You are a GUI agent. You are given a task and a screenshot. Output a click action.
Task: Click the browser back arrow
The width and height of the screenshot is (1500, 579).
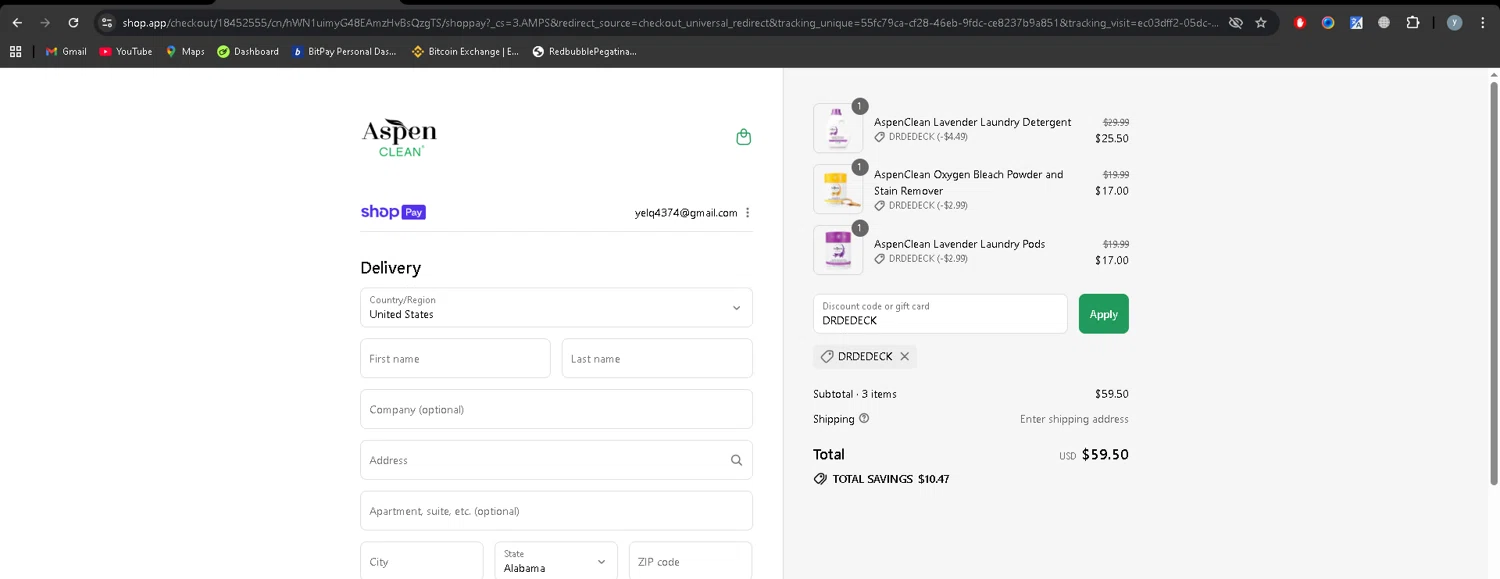click(17, 22)
